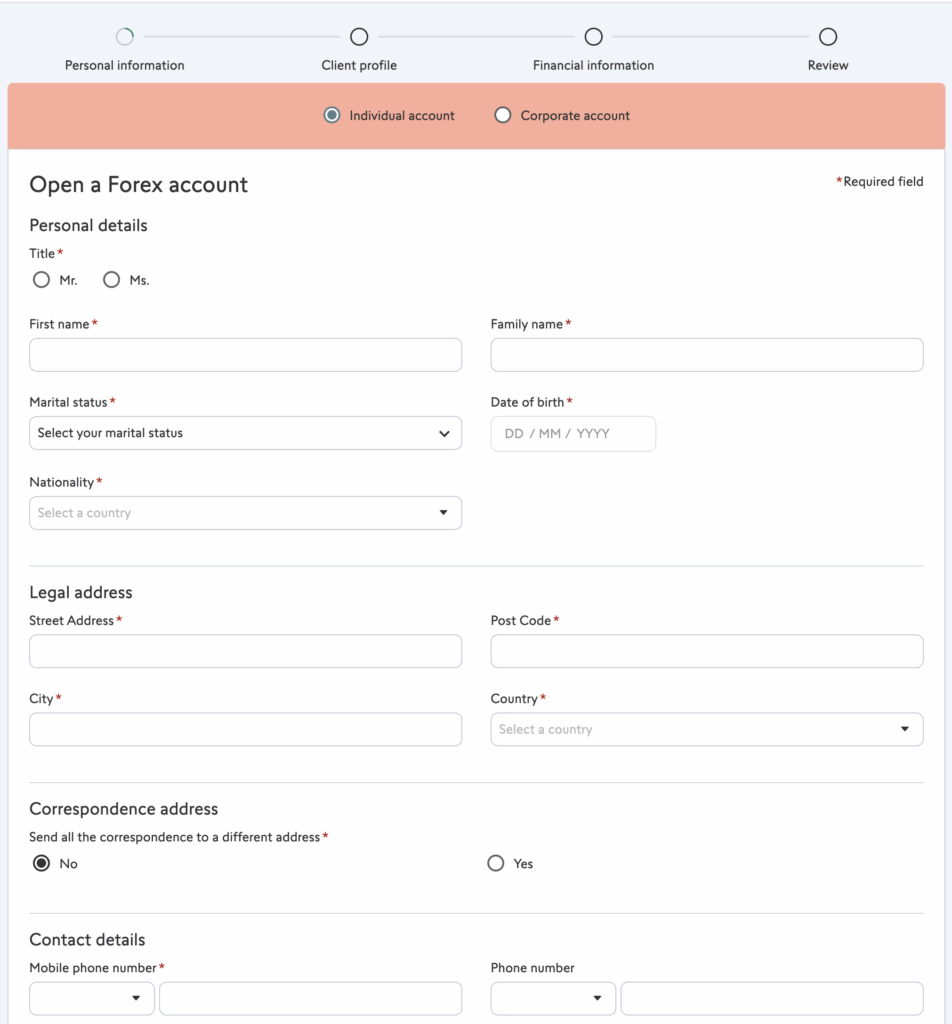The image size is (952, 1024).
Task: Click the Review step circle
Action: [828, 37]
